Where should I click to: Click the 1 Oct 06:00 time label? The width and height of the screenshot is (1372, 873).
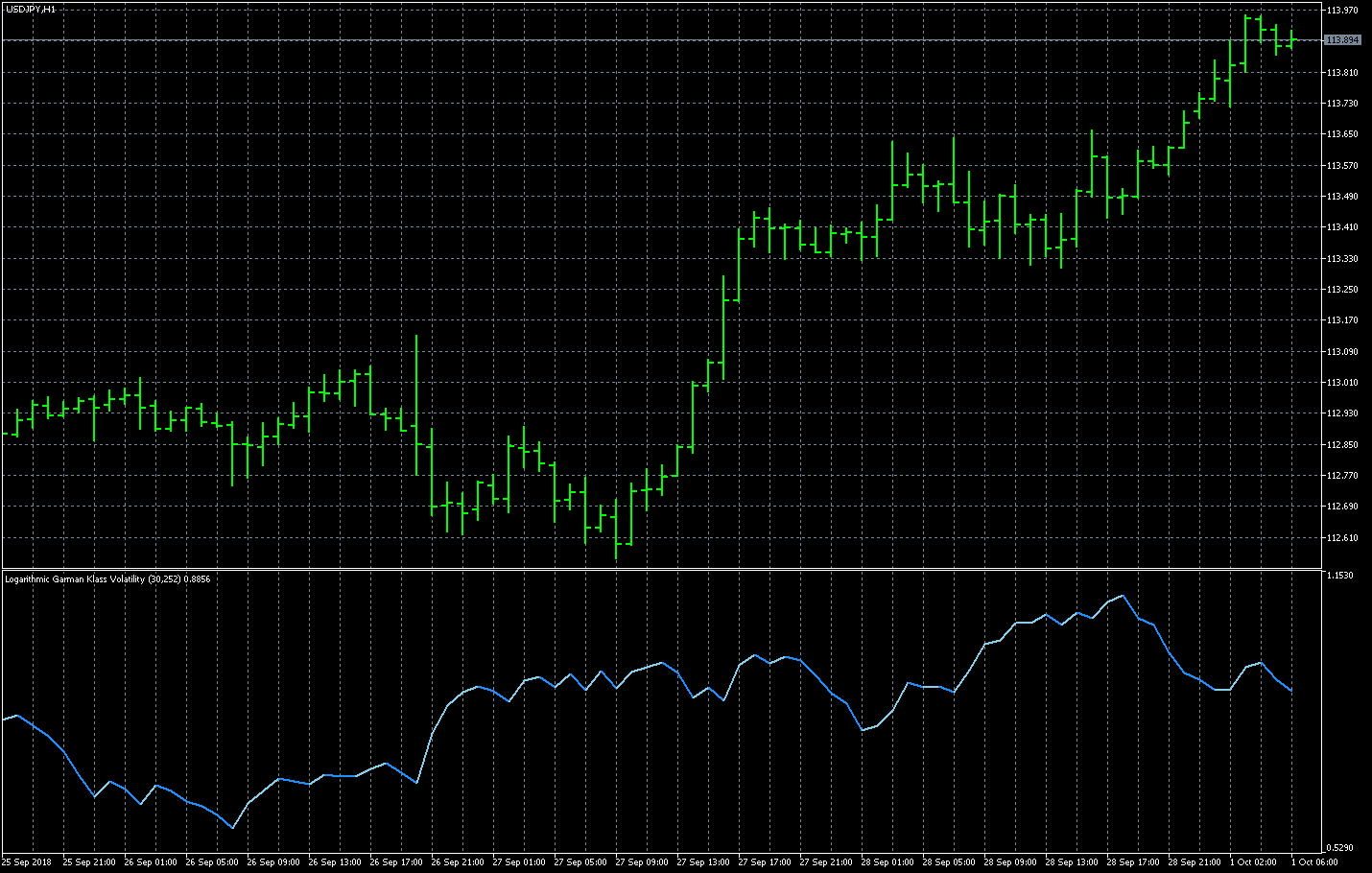point(1313,862)
